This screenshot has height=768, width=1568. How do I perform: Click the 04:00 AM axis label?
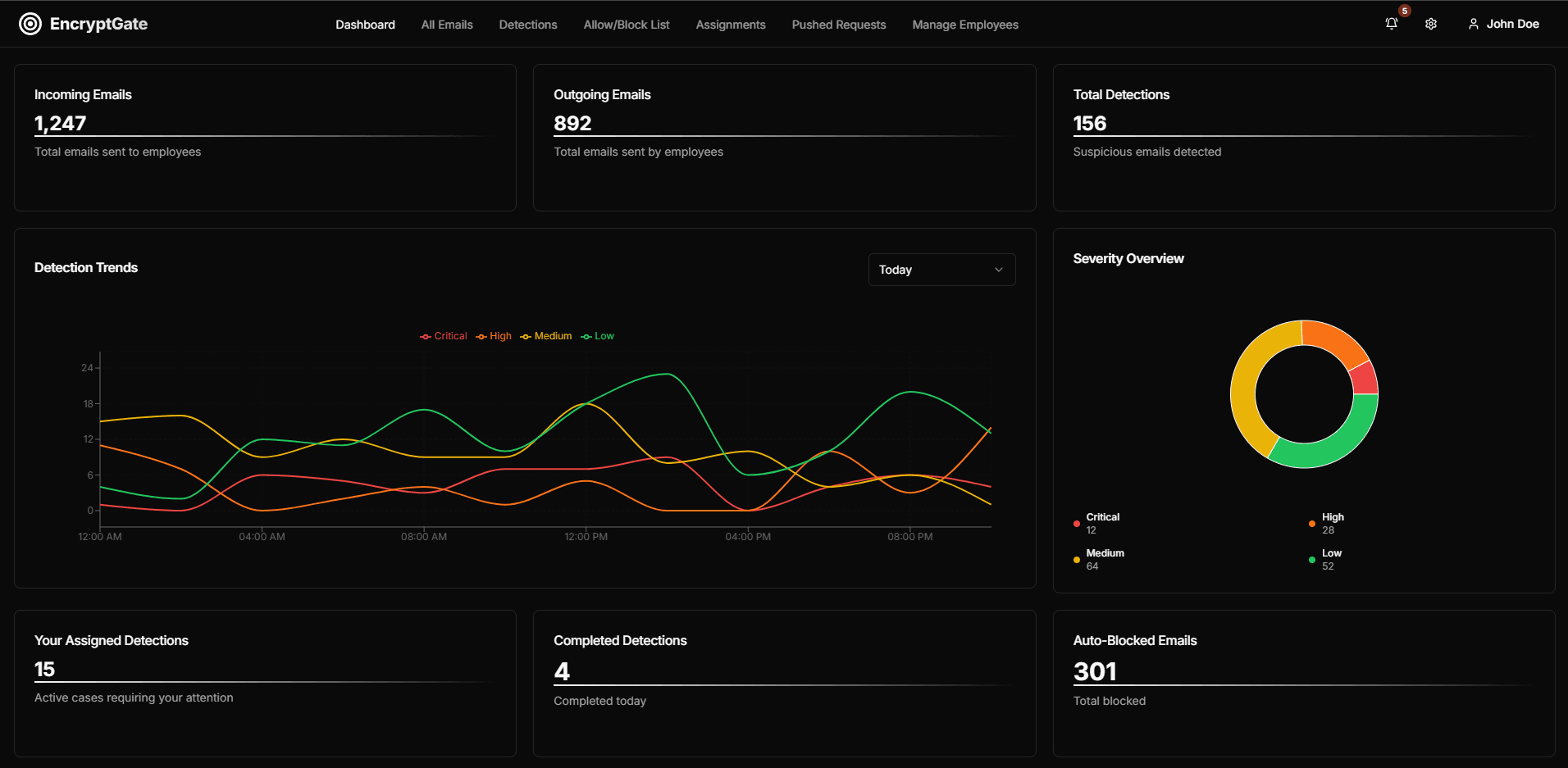click(262, 537)
